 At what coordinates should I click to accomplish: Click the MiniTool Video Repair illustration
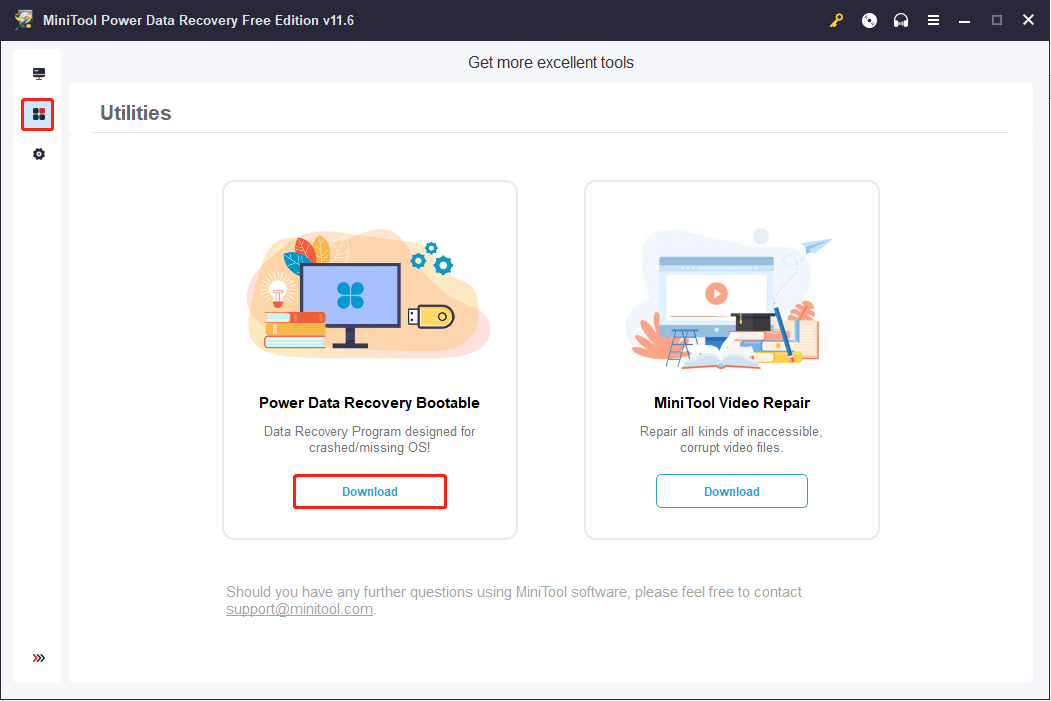pyautogui.click(x=728, y=299)
